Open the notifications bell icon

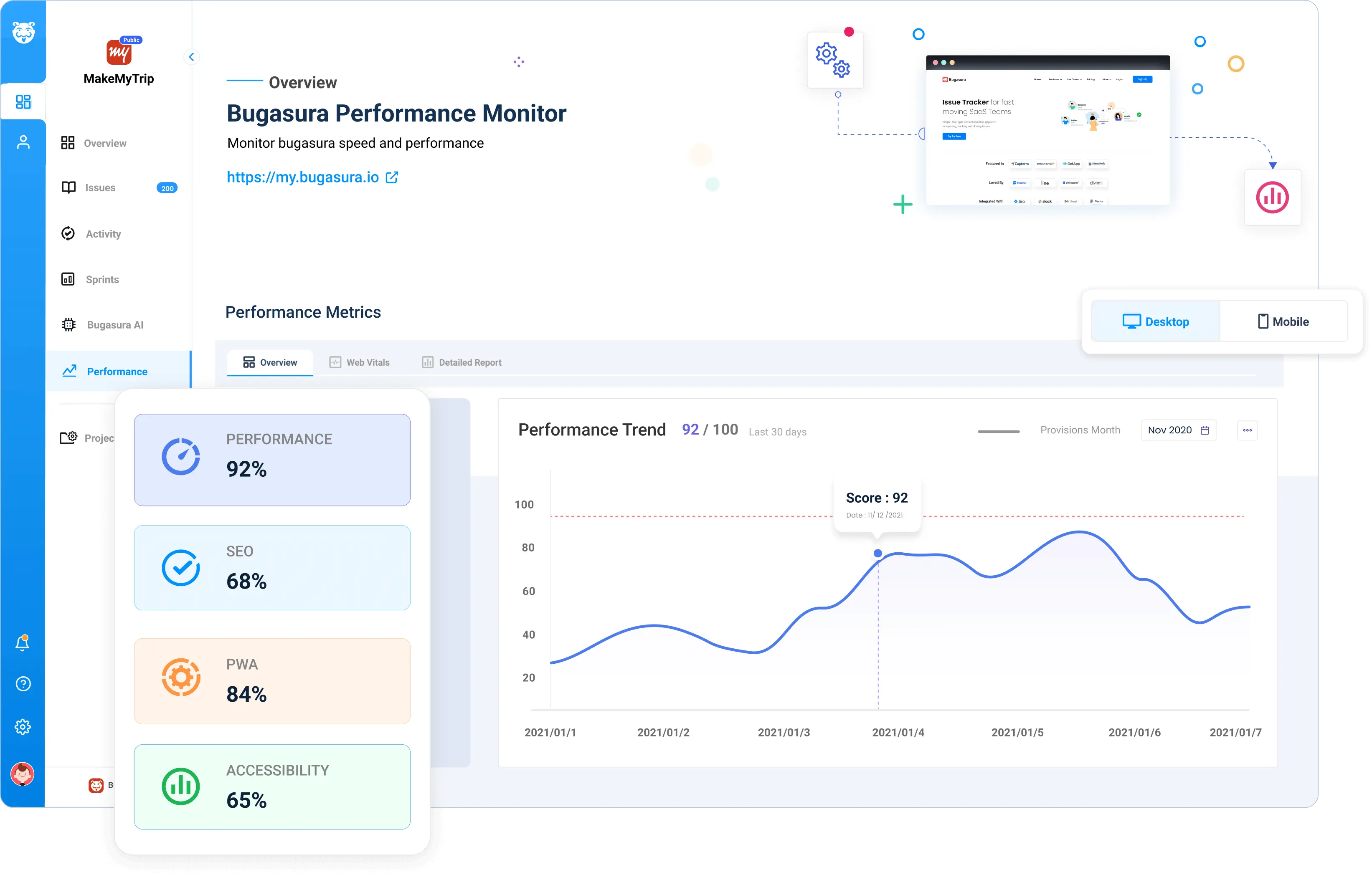tap(23, 642)
